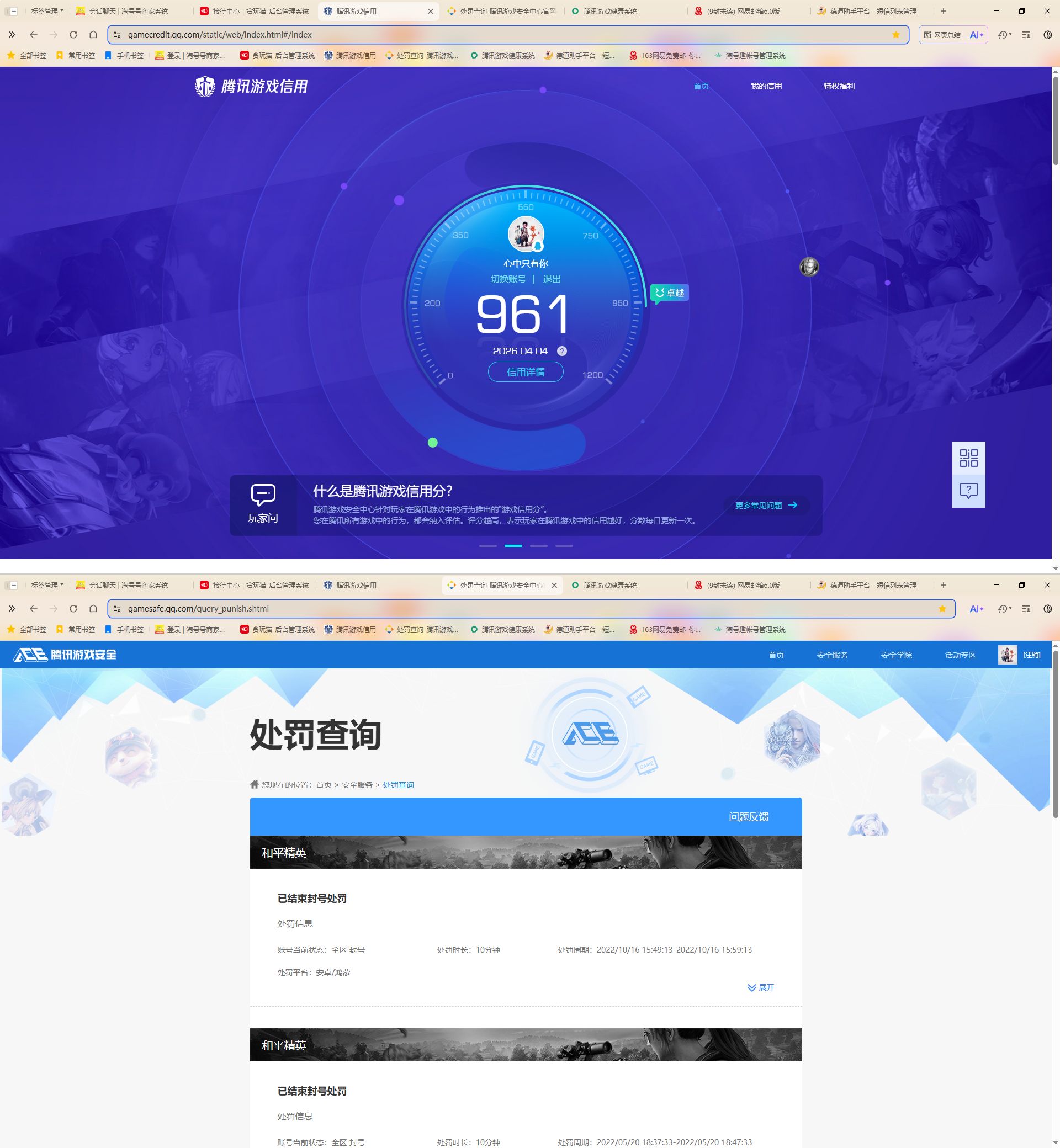
Task: Click the home icon in the breadcrumb path
Action: point(254,784)
